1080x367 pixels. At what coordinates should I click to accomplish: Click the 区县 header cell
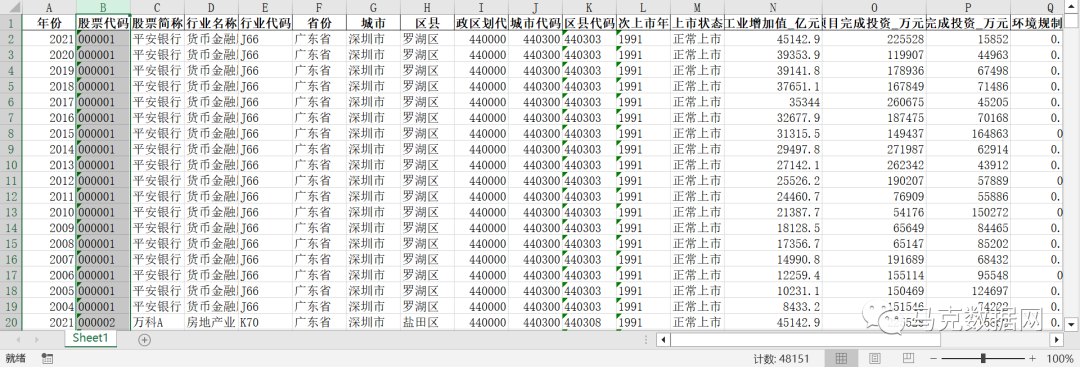427,23
